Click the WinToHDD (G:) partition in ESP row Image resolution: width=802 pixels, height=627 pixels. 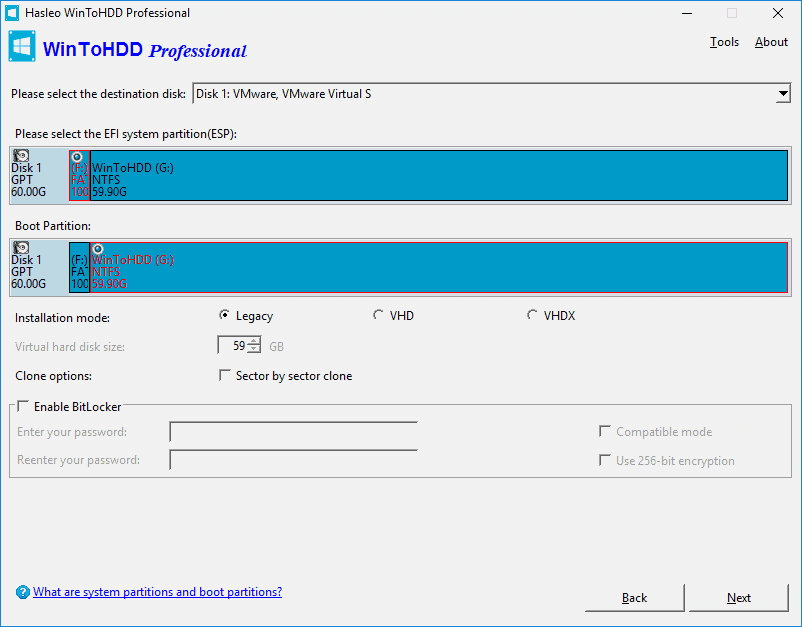click(x=300, y=175)
